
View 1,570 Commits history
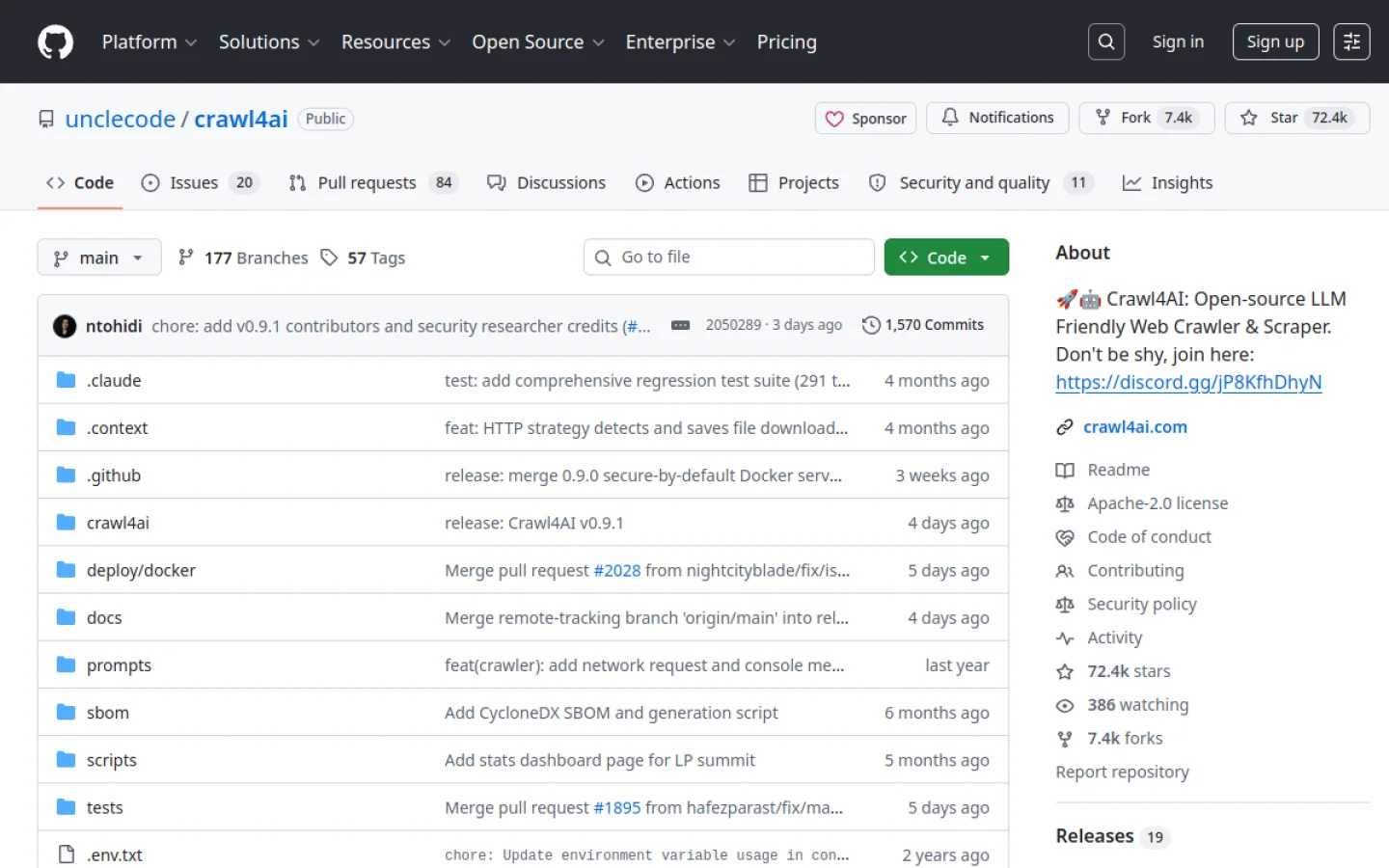923,325
